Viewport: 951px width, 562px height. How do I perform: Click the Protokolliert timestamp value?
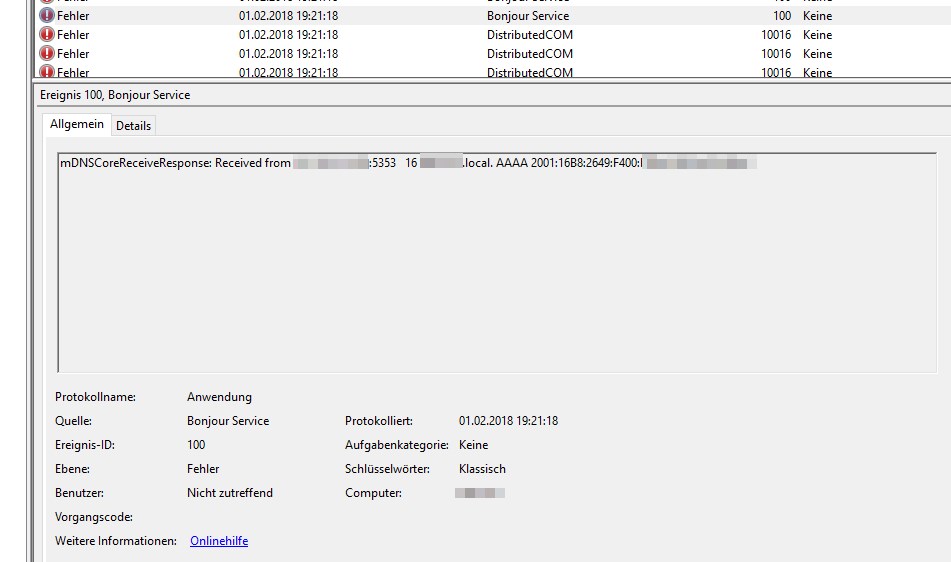coord(508,421)
